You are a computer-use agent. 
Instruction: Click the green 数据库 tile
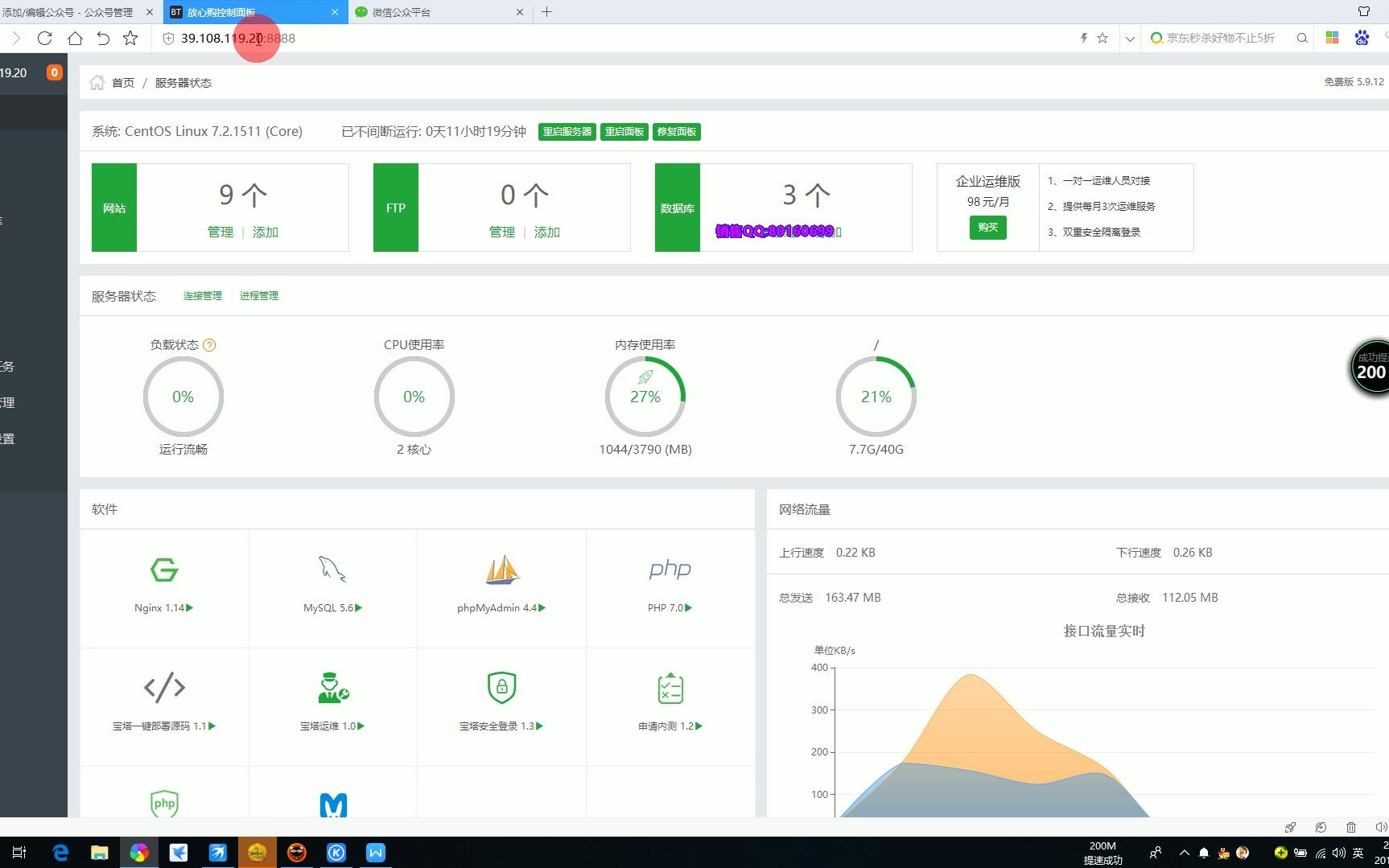click(x=678, y=208)
